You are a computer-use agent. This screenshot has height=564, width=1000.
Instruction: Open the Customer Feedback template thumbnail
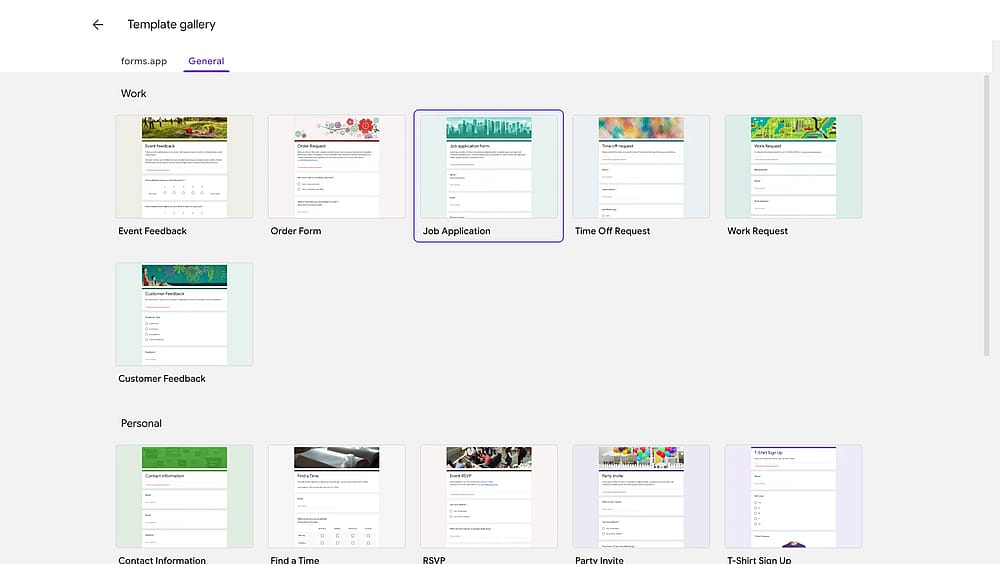coord(184,314)
